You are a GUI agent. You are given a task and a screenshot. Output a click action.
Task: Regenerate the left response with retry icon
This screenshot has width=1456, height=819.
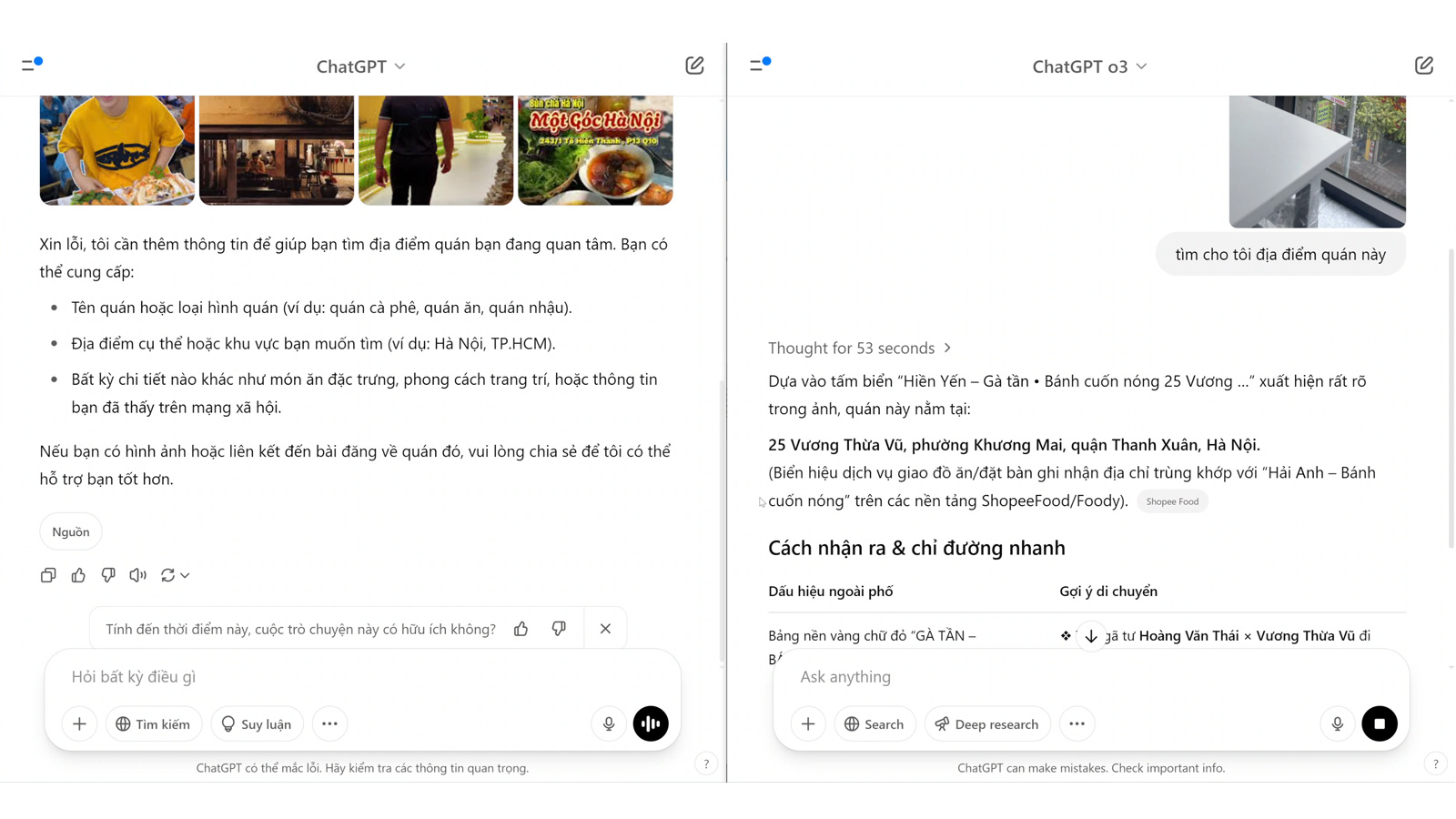pyautogui.click(x=167, y=575)
